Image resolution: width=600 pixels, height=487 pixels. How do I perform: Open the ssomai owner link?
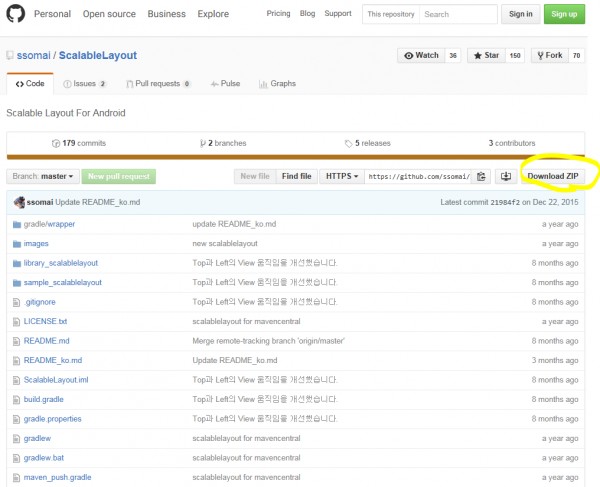[x=33, y=55]
